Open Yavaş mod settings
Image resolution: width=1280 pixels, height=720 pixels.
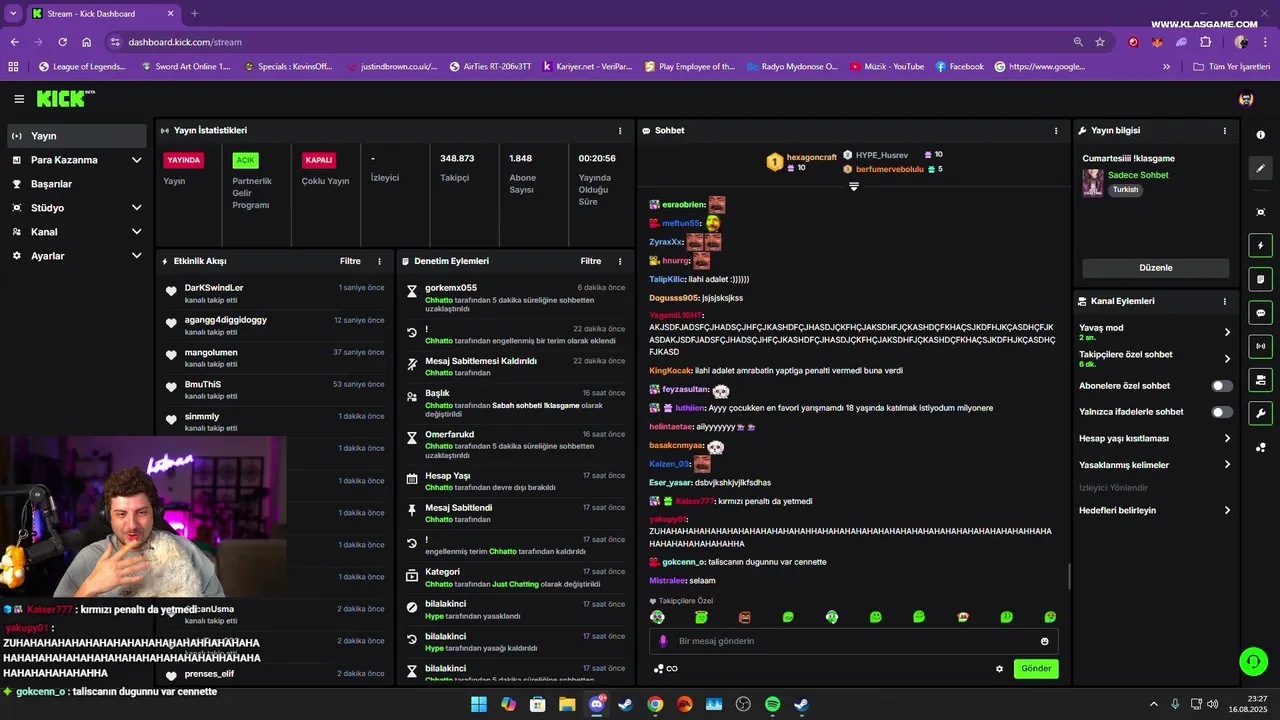coord(1155,332)
